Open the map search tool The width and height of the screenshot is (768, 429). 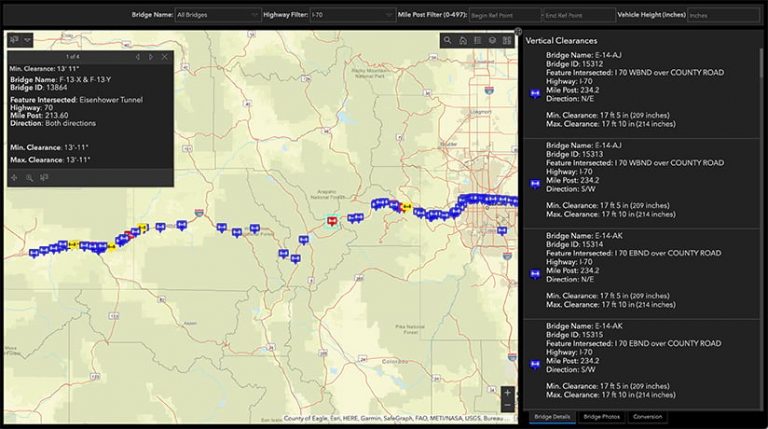[x=447, y=41]
